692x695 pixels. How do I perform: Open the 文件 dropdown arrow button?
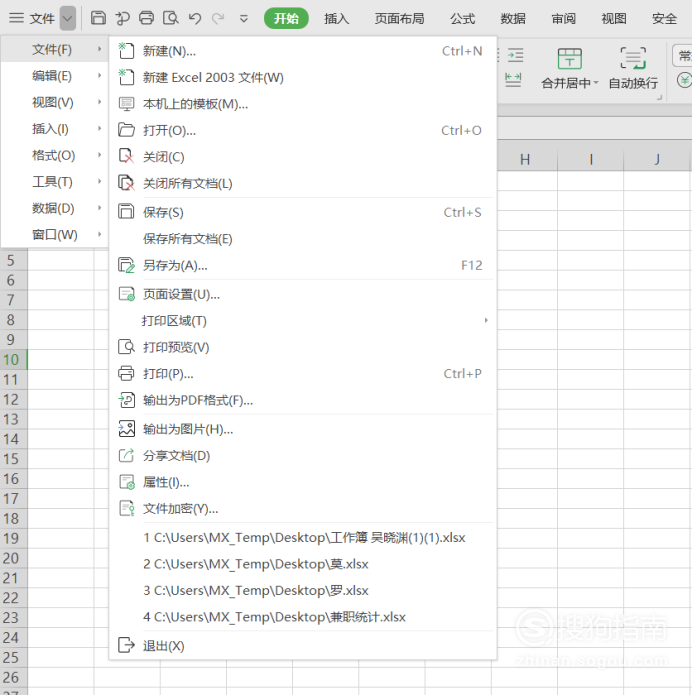click(x=68, y=18)
